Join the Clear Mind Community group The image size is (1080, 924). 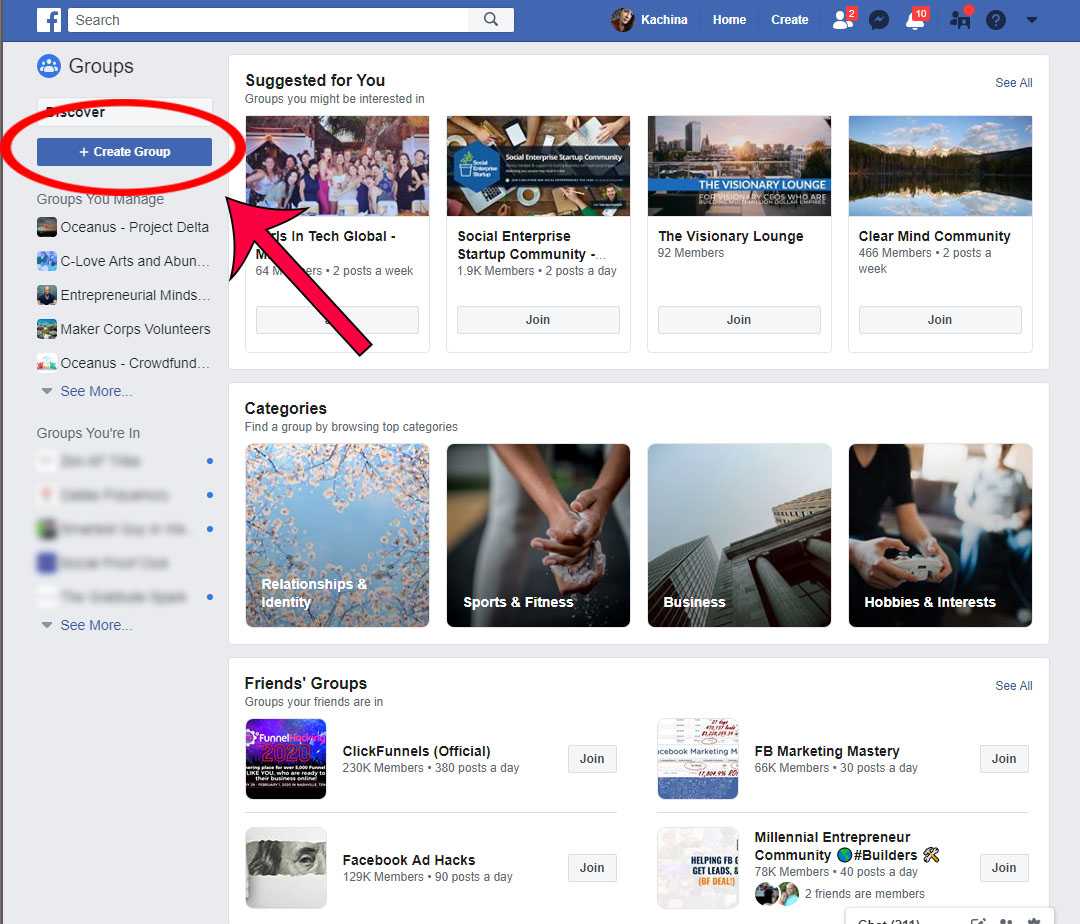tap(939, 319)
